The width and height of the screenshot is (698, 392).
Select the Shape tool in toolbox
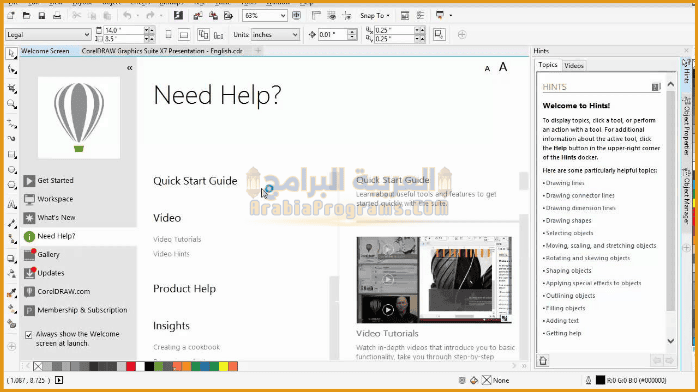point(12,70)
